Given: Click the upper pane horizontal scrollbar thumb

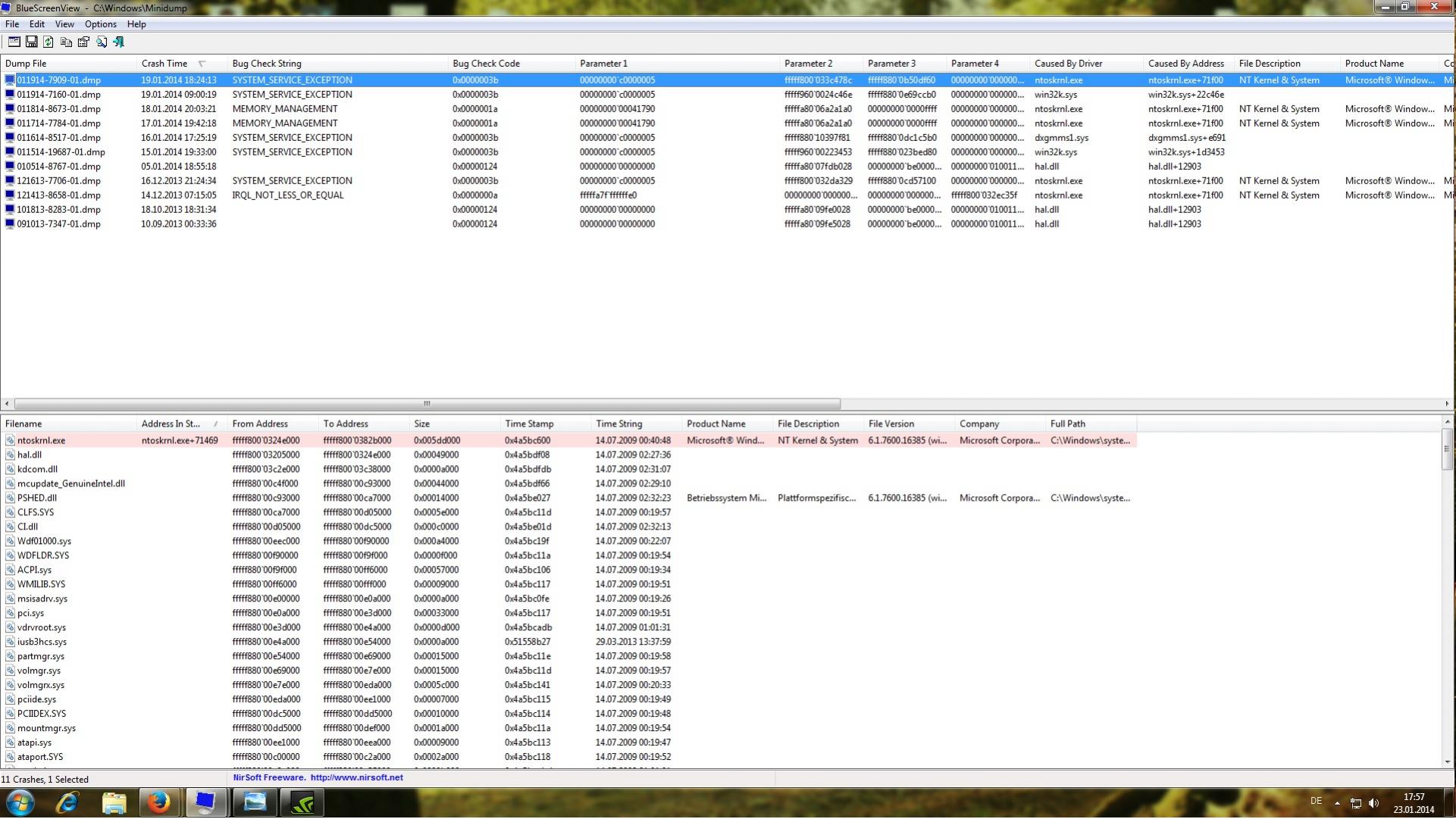Looking at the screenshot, I should (427, 404).
